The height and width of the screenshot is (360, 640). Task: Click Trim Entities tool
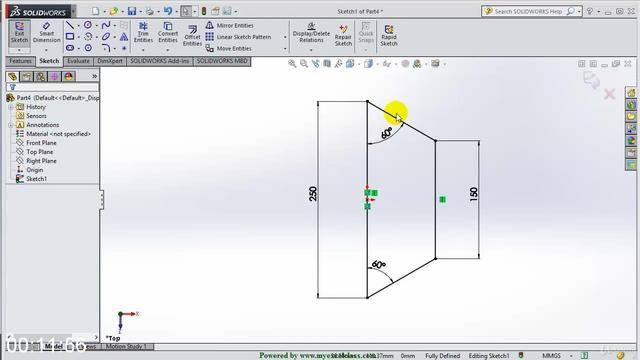point(143,33)
